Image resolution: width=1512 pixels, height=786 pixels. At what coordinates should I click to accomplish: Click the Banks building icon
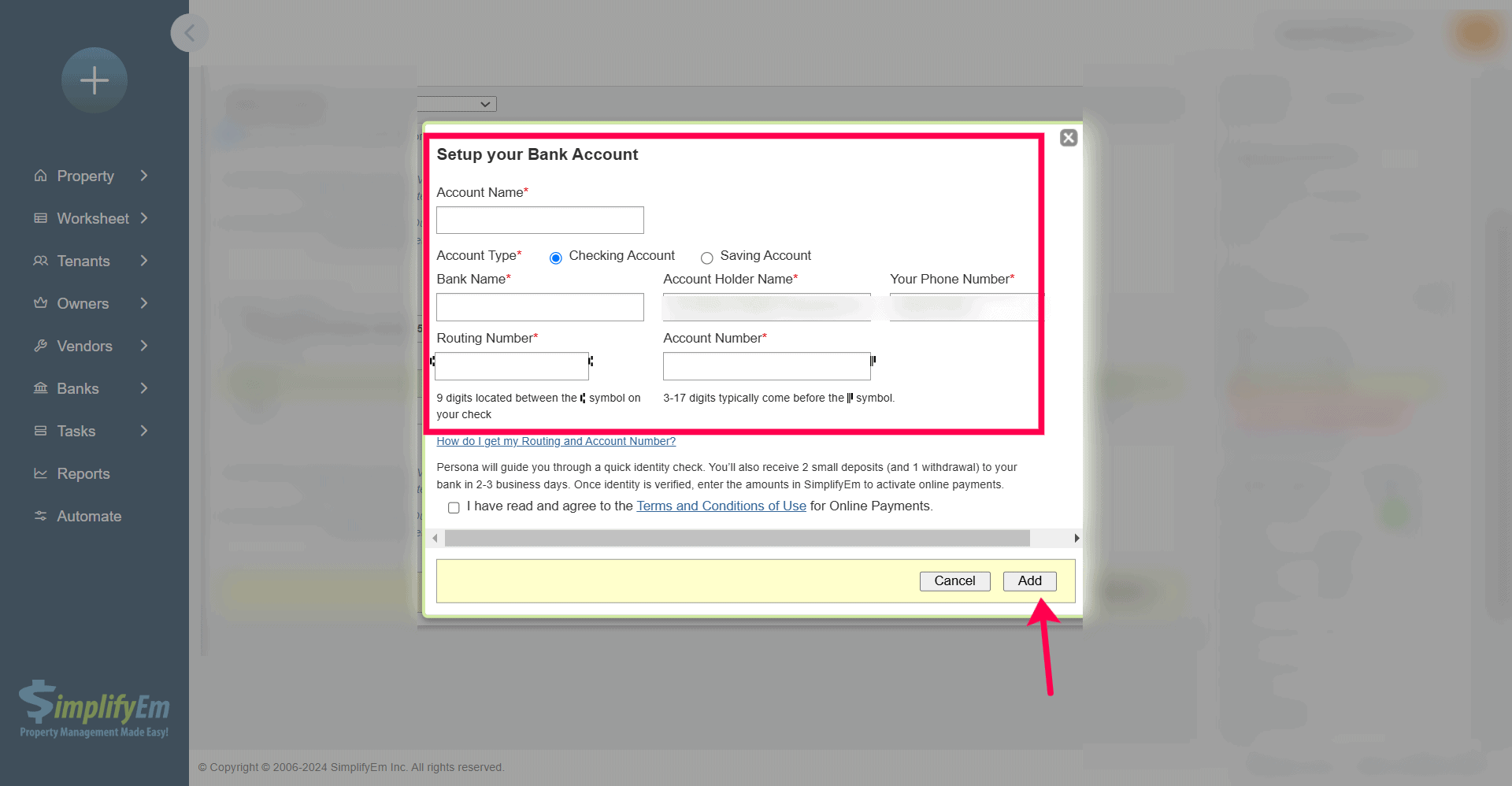tap(40, 388)
